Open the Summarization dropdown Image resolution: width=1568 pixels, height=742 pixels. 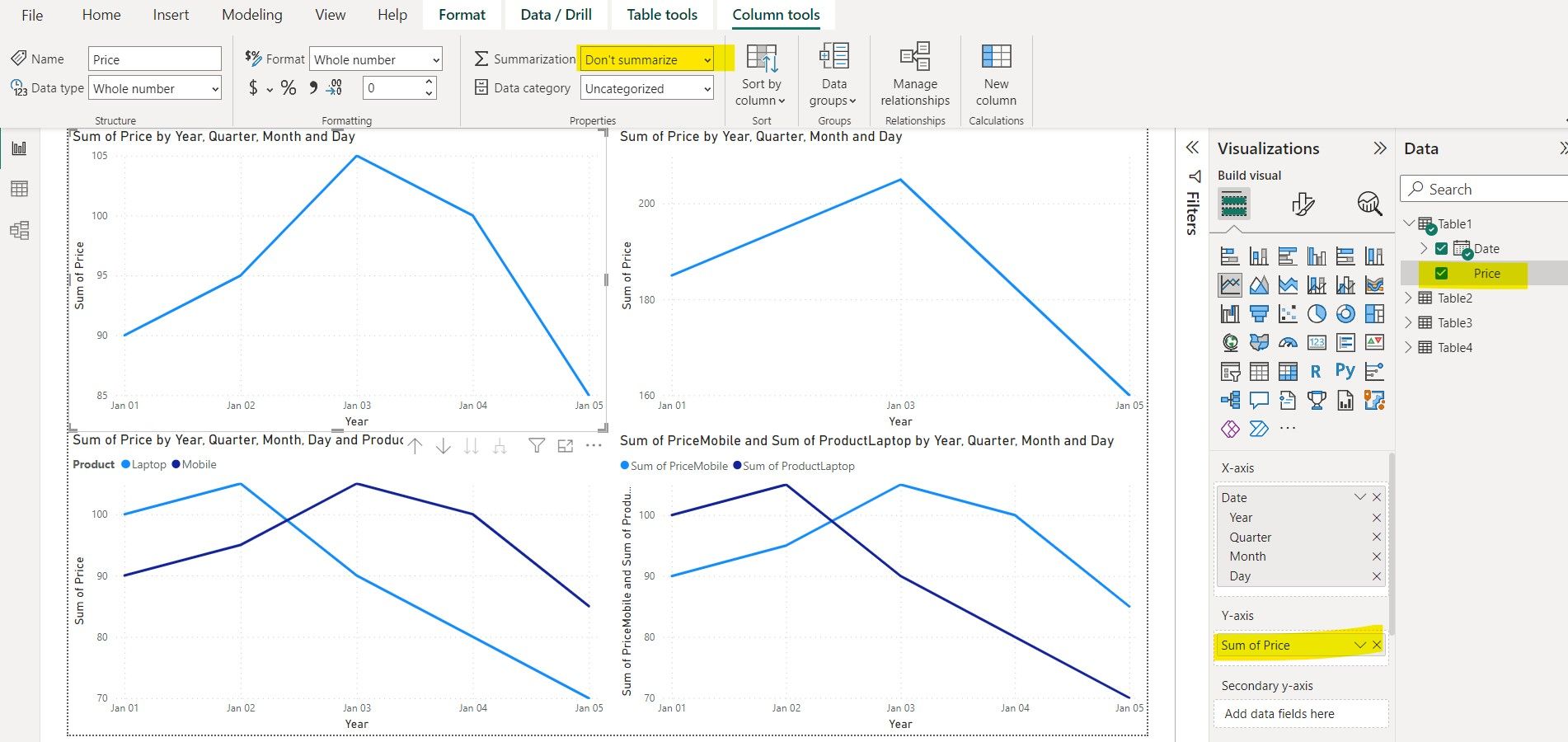click(x=647, y=59)
